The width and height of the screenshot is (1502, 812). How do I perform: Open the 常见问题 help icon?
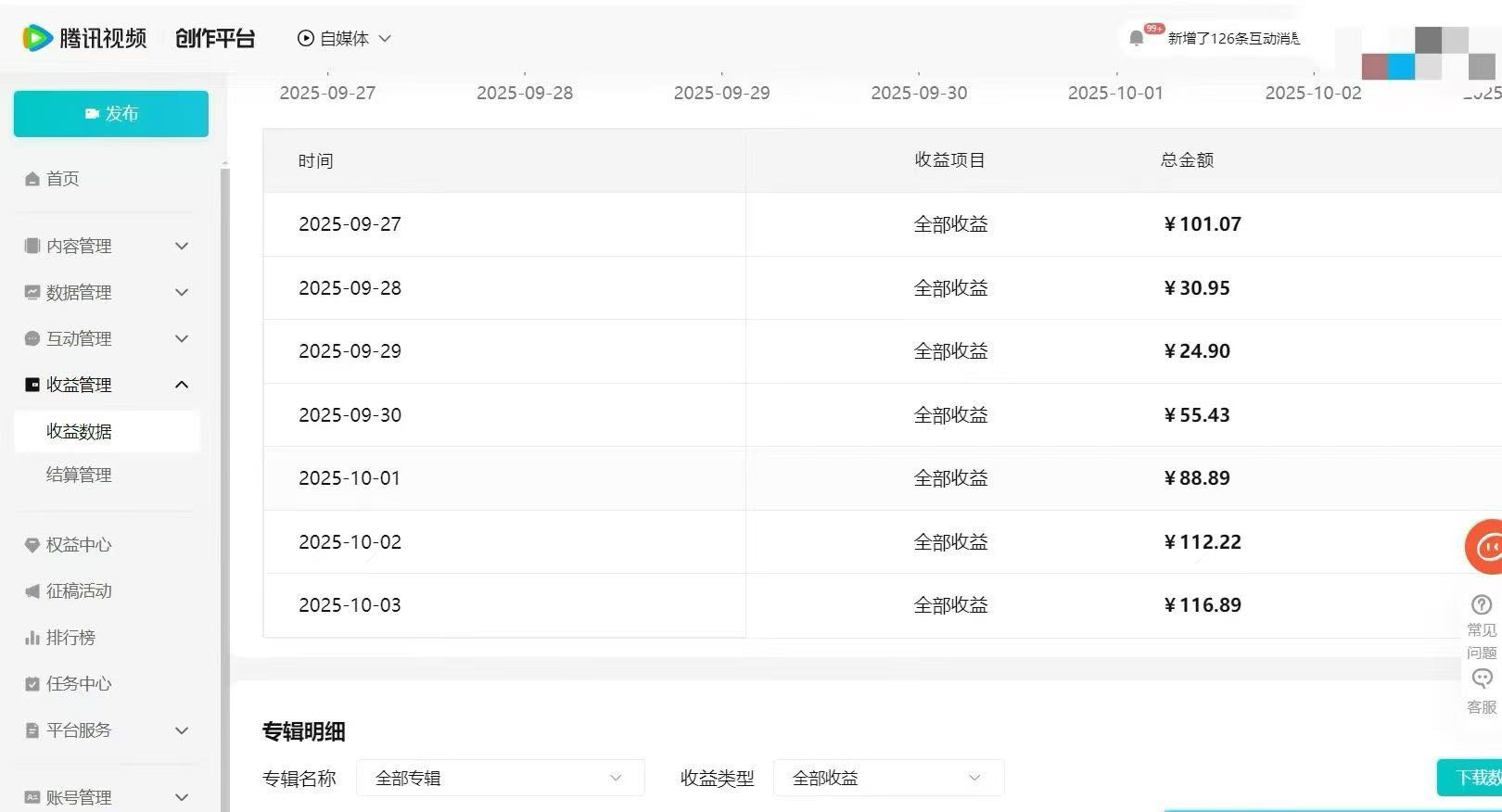(1482, 604)
